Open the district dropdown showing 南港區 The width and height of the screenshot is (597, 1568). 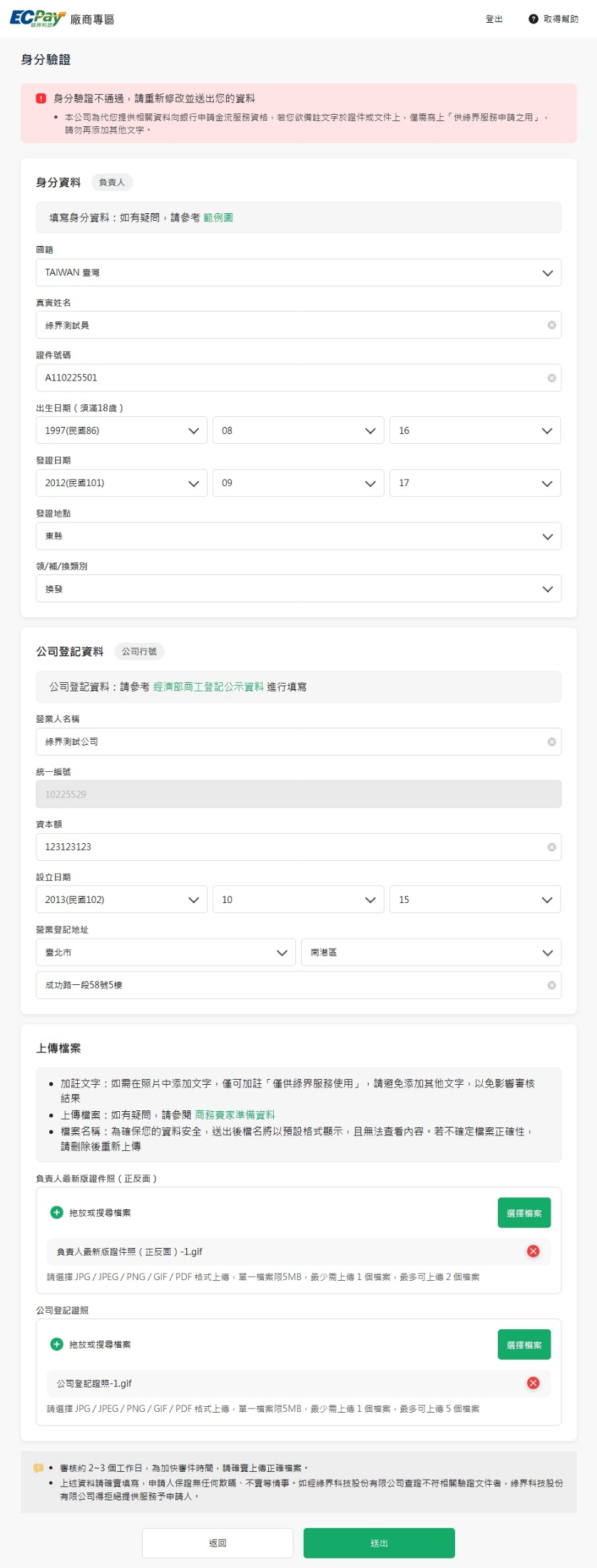432,952
